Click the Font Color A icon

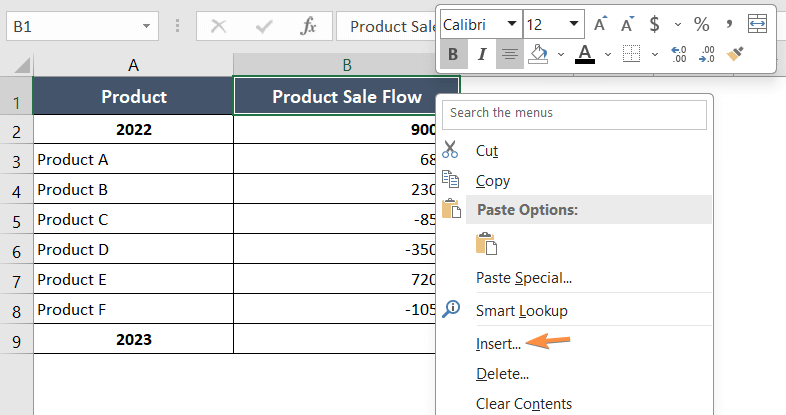pos(584,54)
